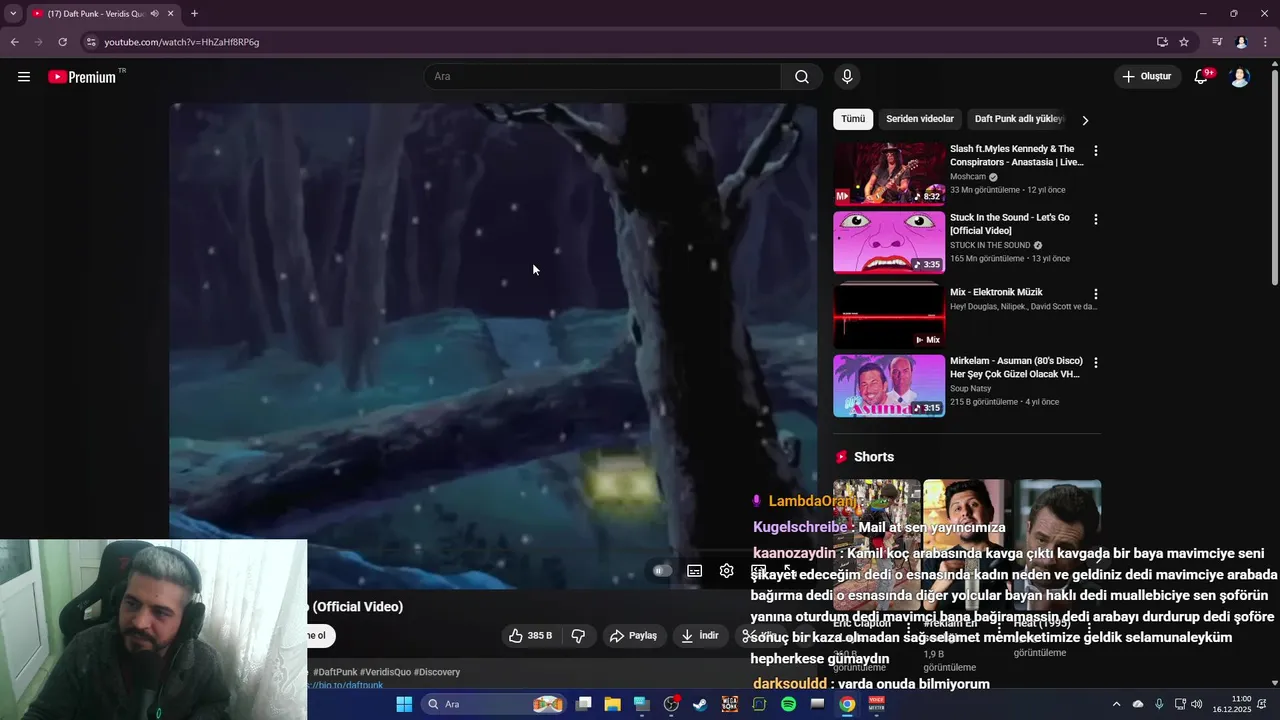
Task: Open Spotify from the taskbar
Action: point(788,704)
